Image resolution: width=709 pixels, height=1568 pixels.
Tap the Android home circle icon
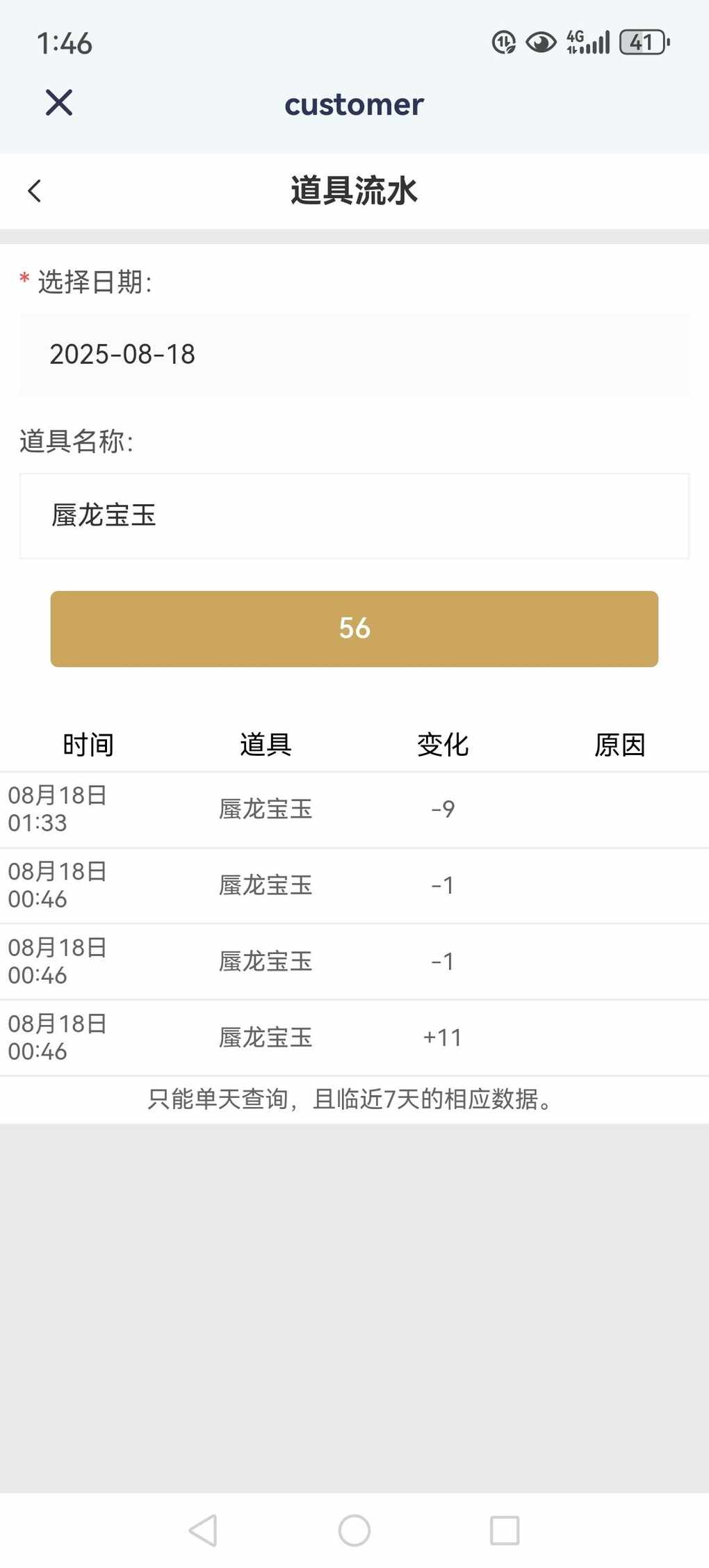point(354,1530)
